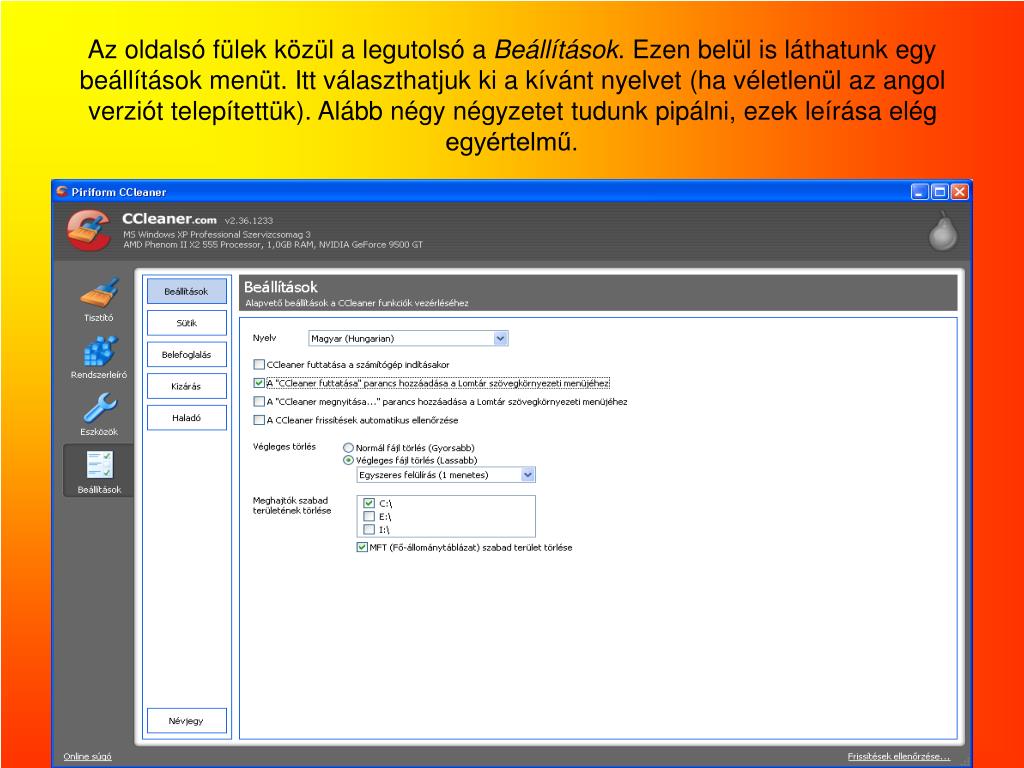This screenshot has height=768, width=1024.
Task: Uncheck the "CCleaner futtatása" Lomtár menu option
Action: point(259,383)
